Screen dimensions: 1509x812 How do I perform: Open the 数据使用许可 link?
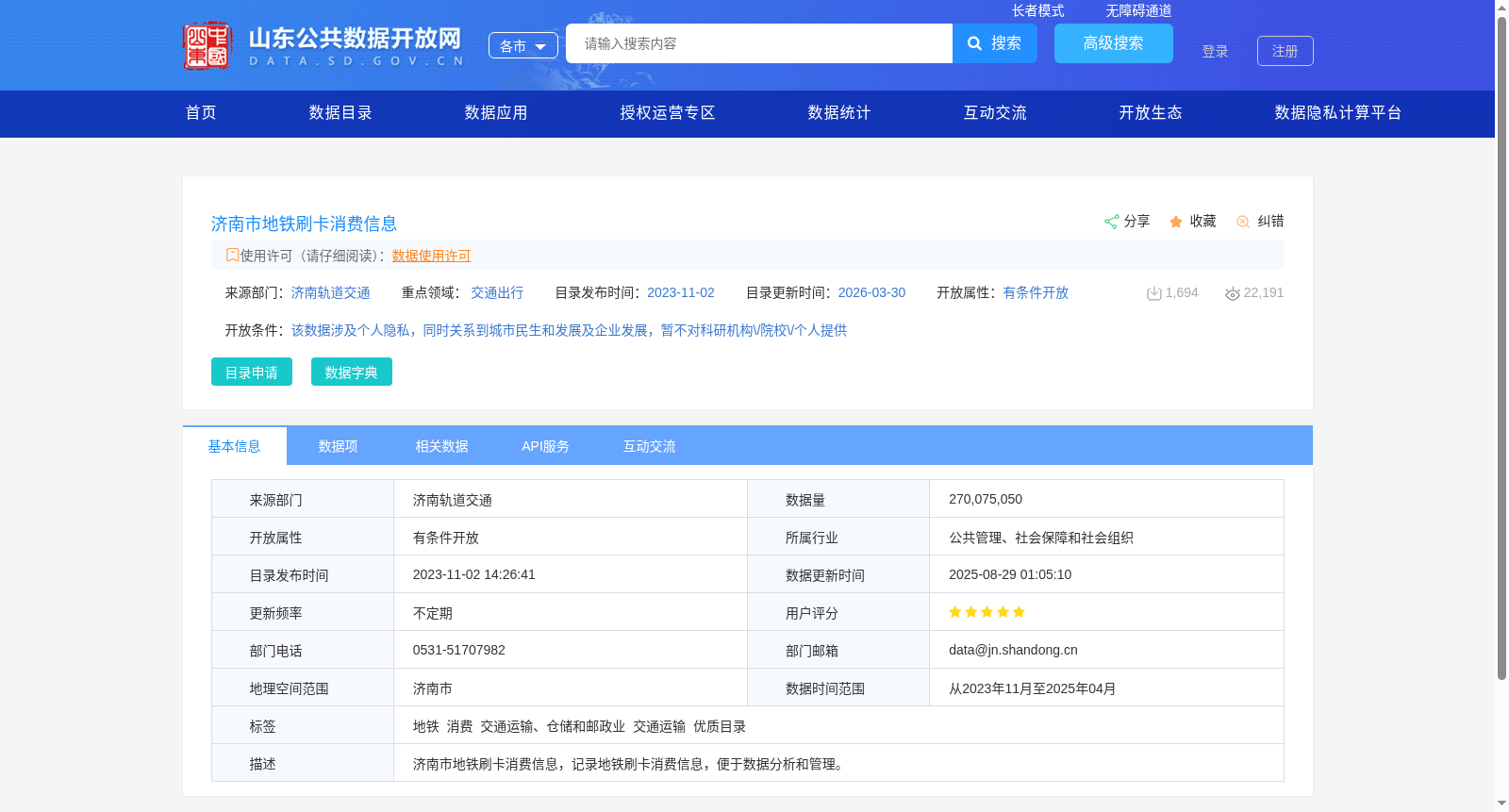coord(431,256)
